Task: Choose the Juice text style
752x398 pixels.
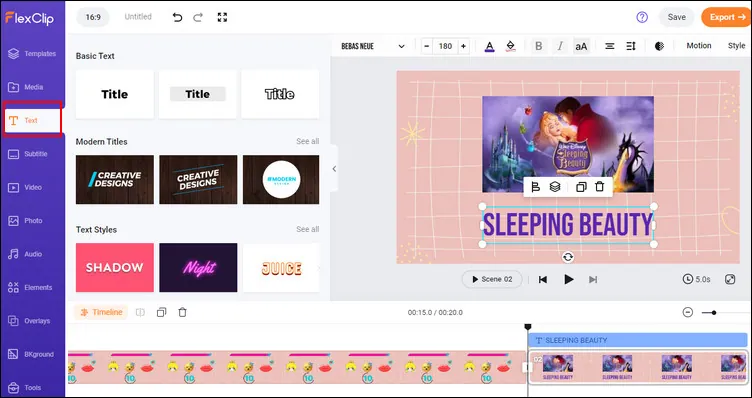Action: (x=281, y=268)
